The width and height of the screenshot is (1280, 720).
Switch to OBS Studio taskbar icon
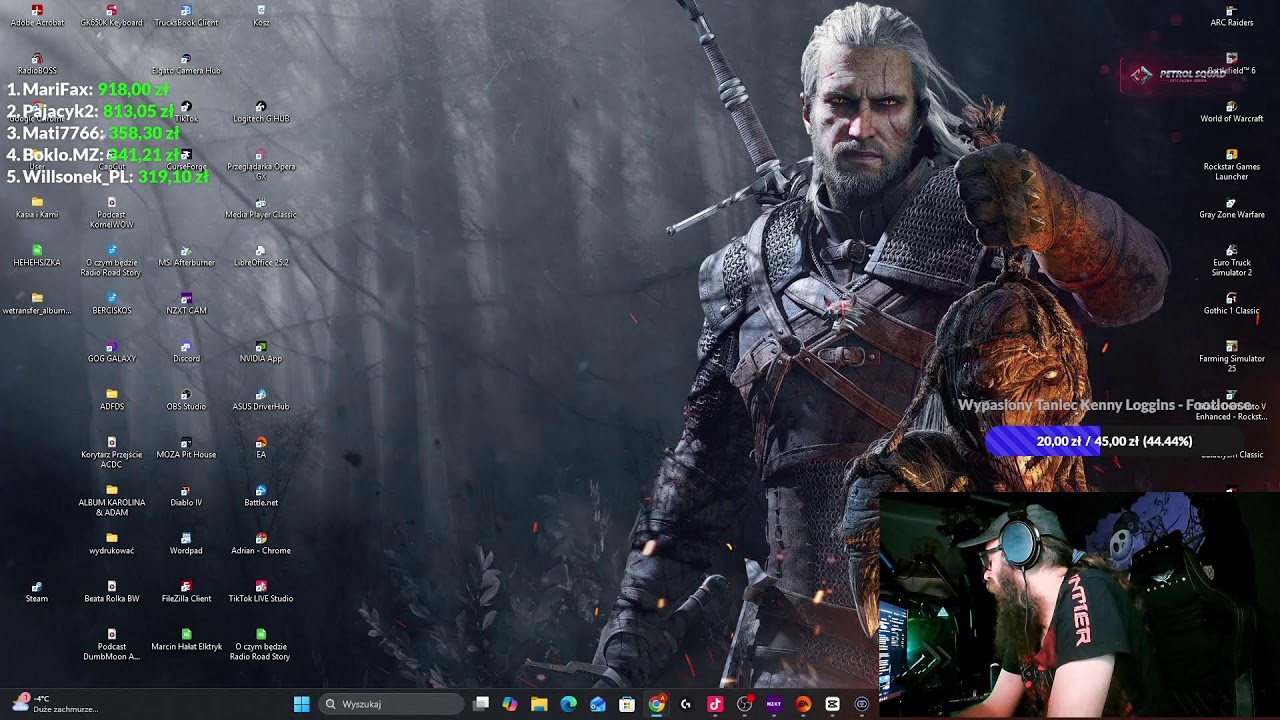(745, 704)
